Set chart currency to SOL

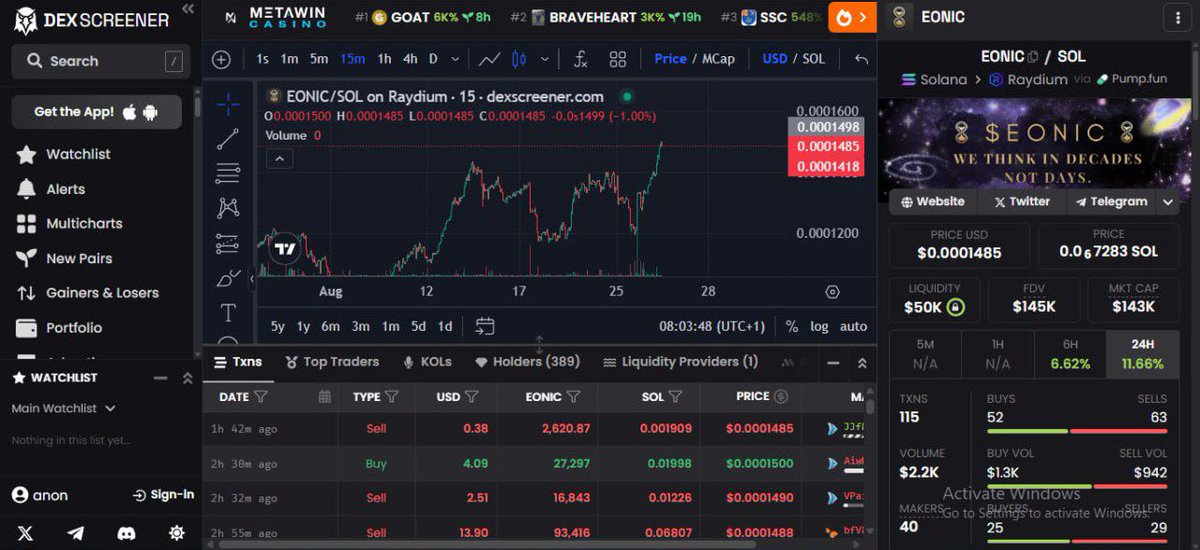[x=814, y=59]
